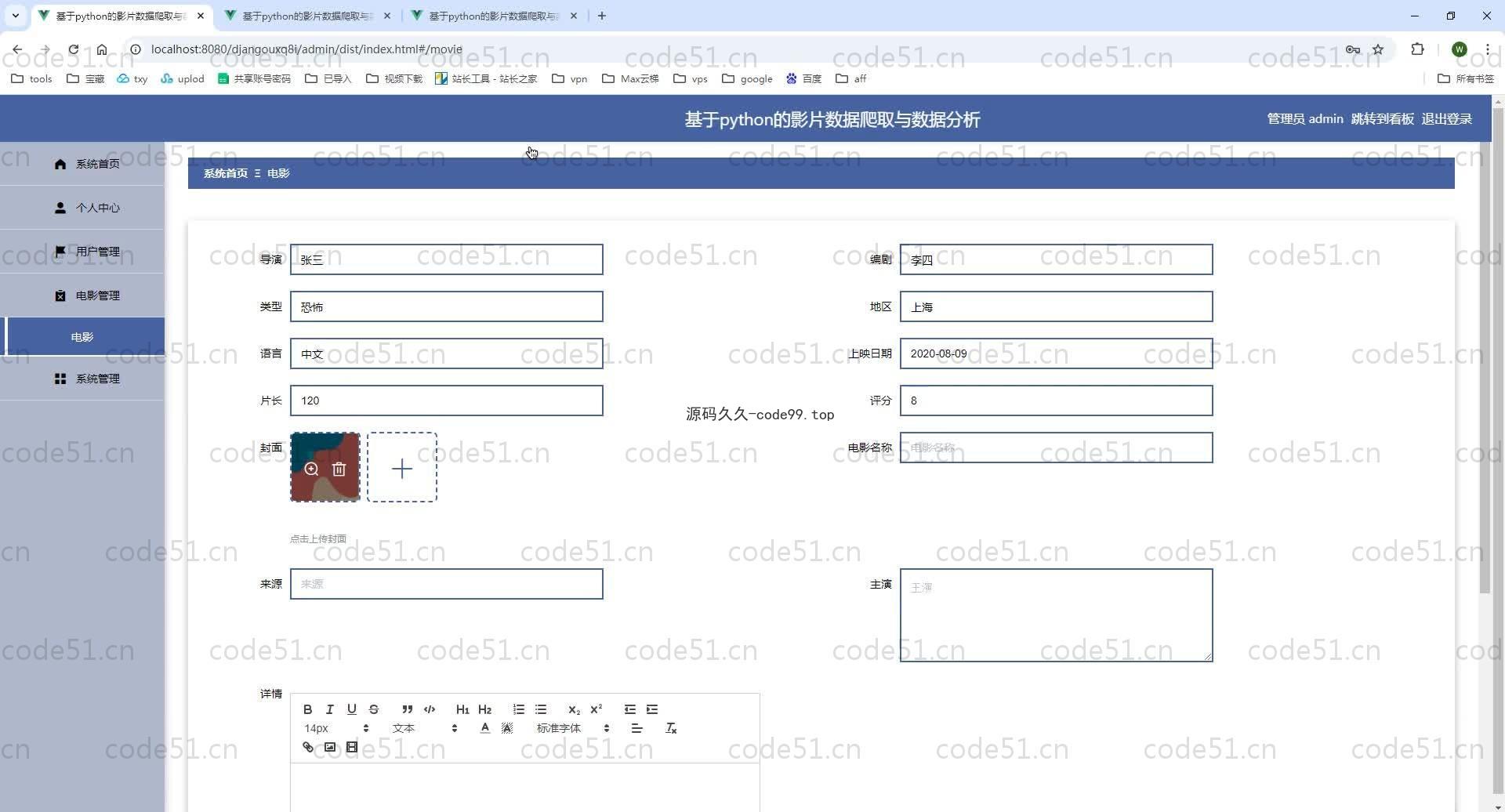Screen dimensions: 1505x812
Task: Expand 电影管理 in the sidebar
Action: [x=82, y=295]
